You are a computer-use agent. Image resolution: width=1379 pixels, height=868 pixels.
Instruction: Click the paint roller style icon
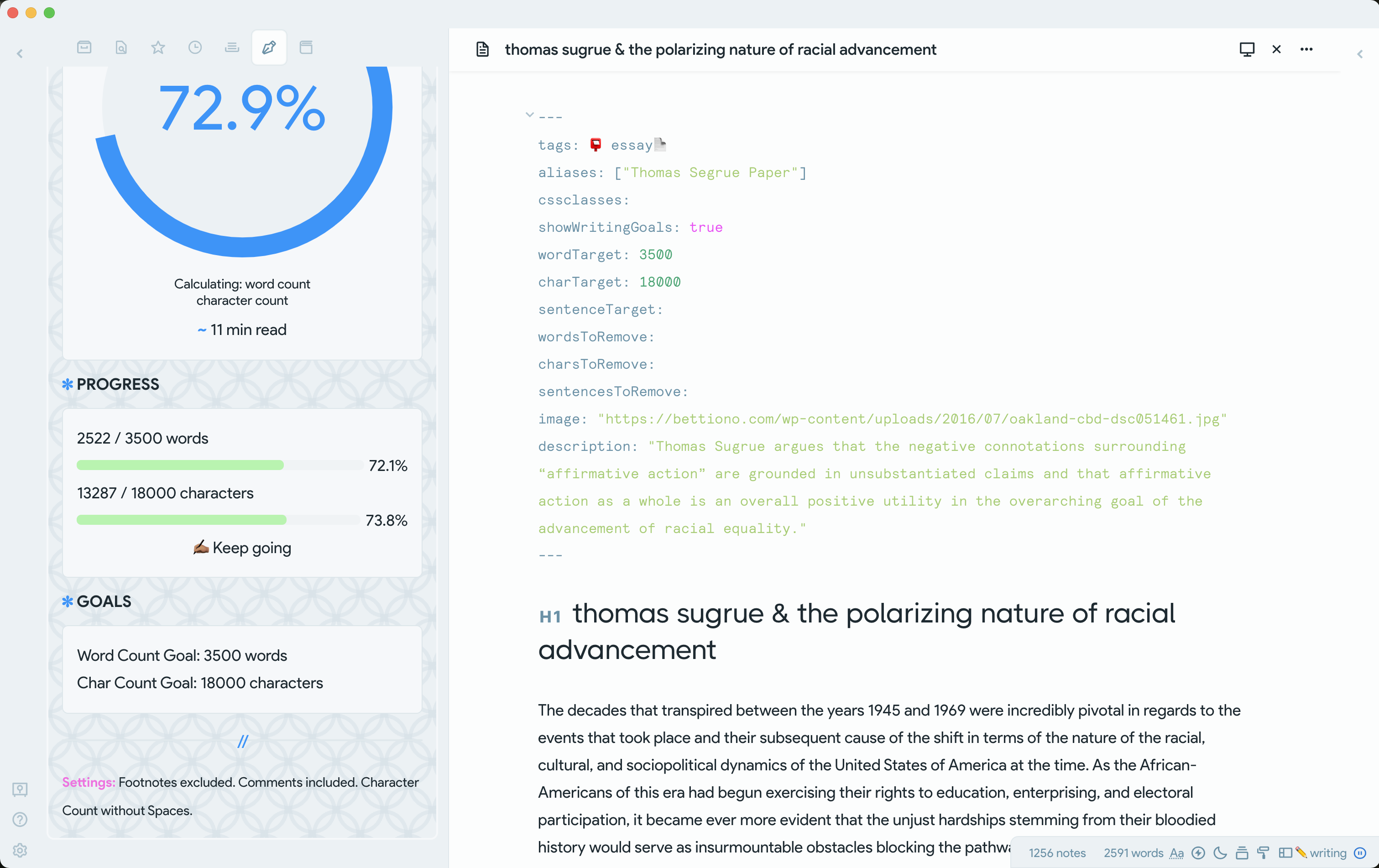click(x=1263, y=853)
